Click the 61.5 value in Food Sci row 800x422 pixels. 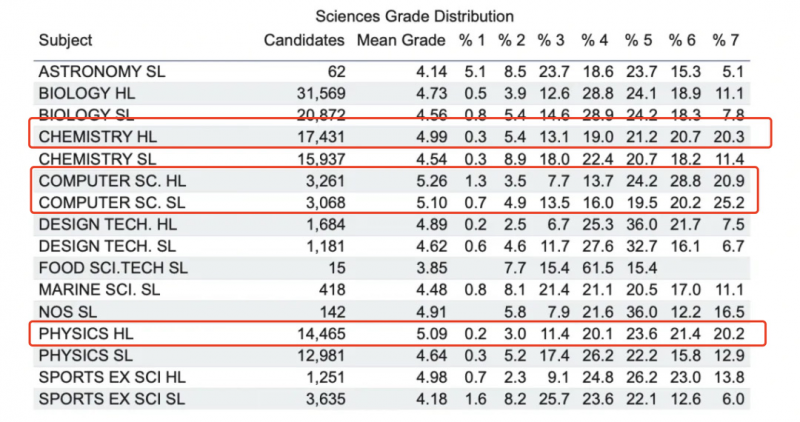click(598, 268)
